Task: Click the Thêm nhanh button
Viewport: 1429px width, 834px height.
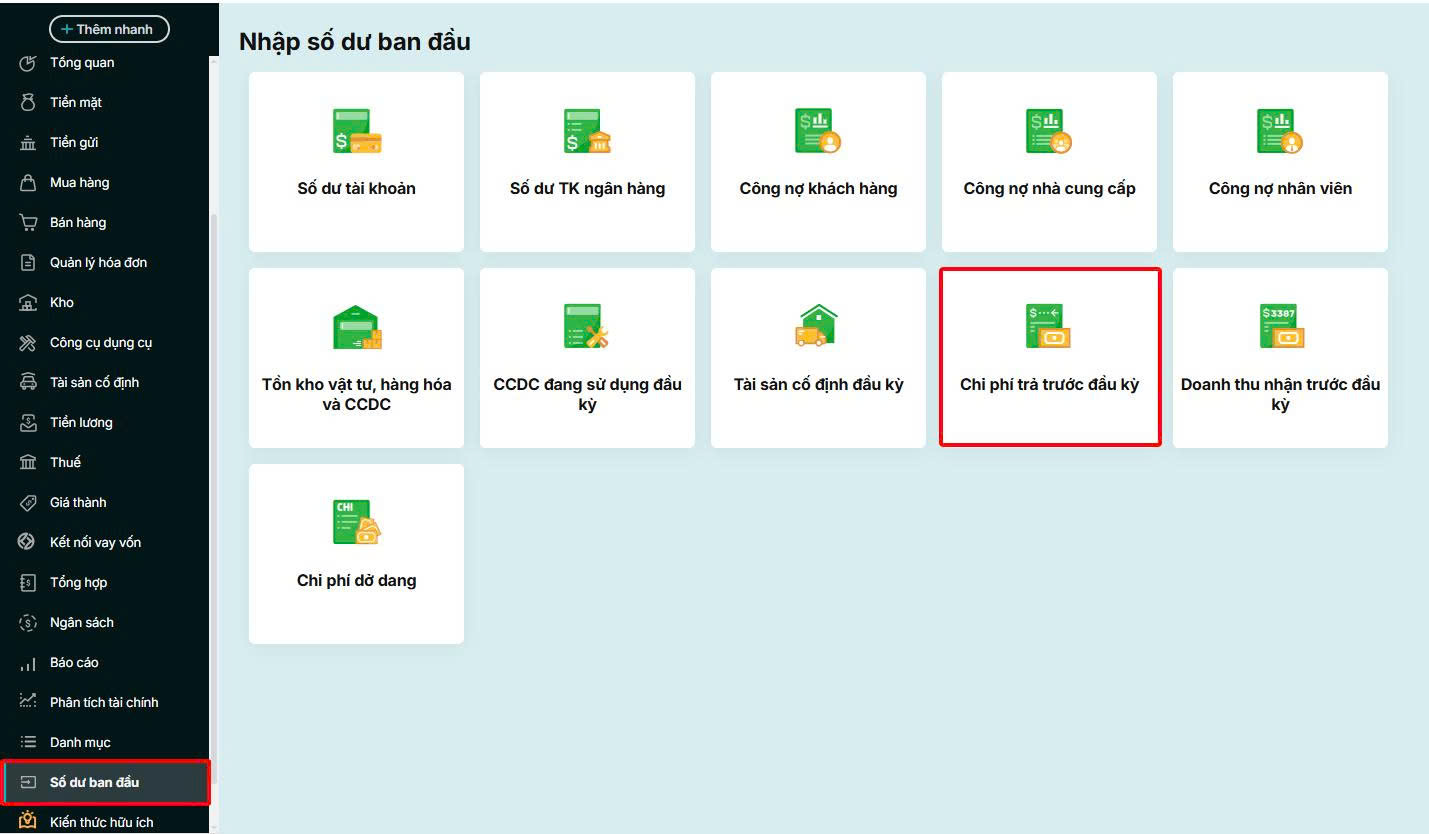Action: pyautogui.click(x=109, y=29)
